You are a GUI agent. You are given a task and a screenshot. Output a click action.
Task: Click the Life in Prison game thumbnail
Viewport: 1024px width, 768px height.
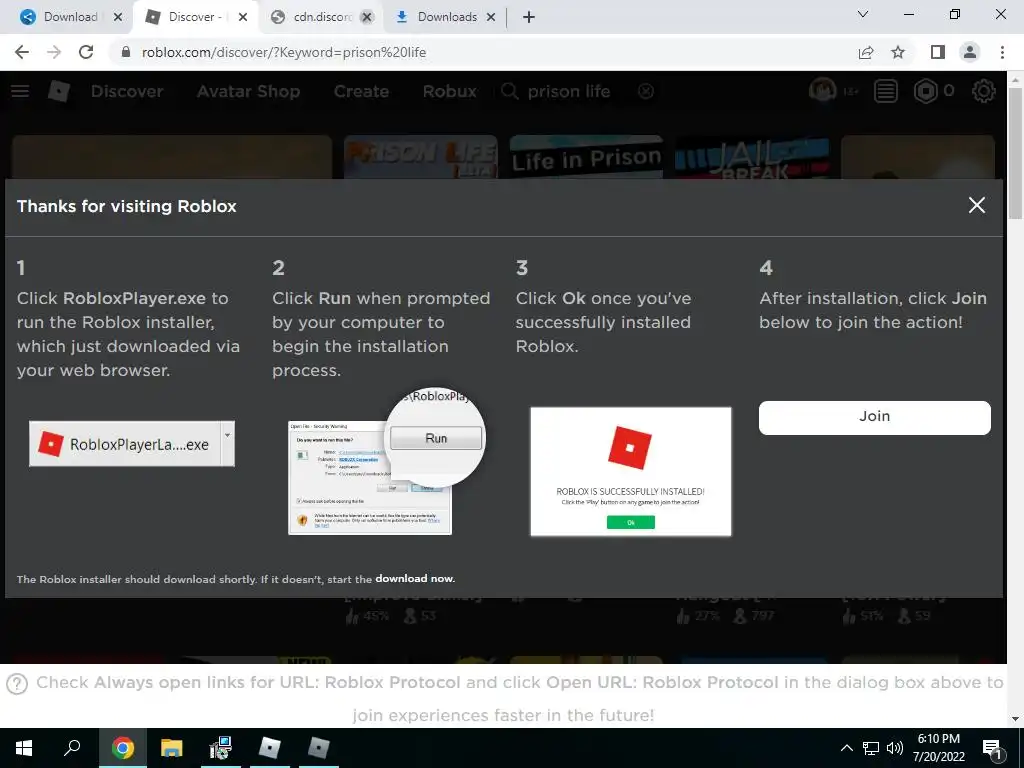pyautogui.click(x=586, y=157)
